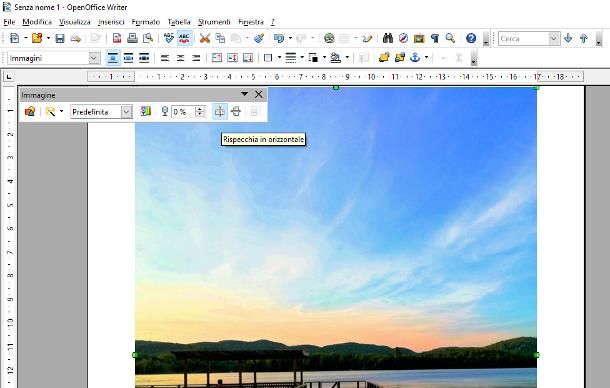The height and width of the screenshot is (388, 610).
Task: Send the image to the back
Action: [x=400, y=58]
